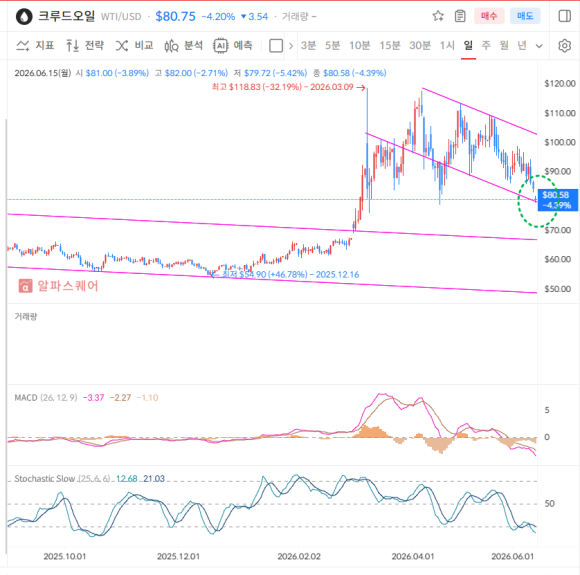The image size is (580, 575).
Task: Click the MACD value -3.37
Action: (94, 398)
